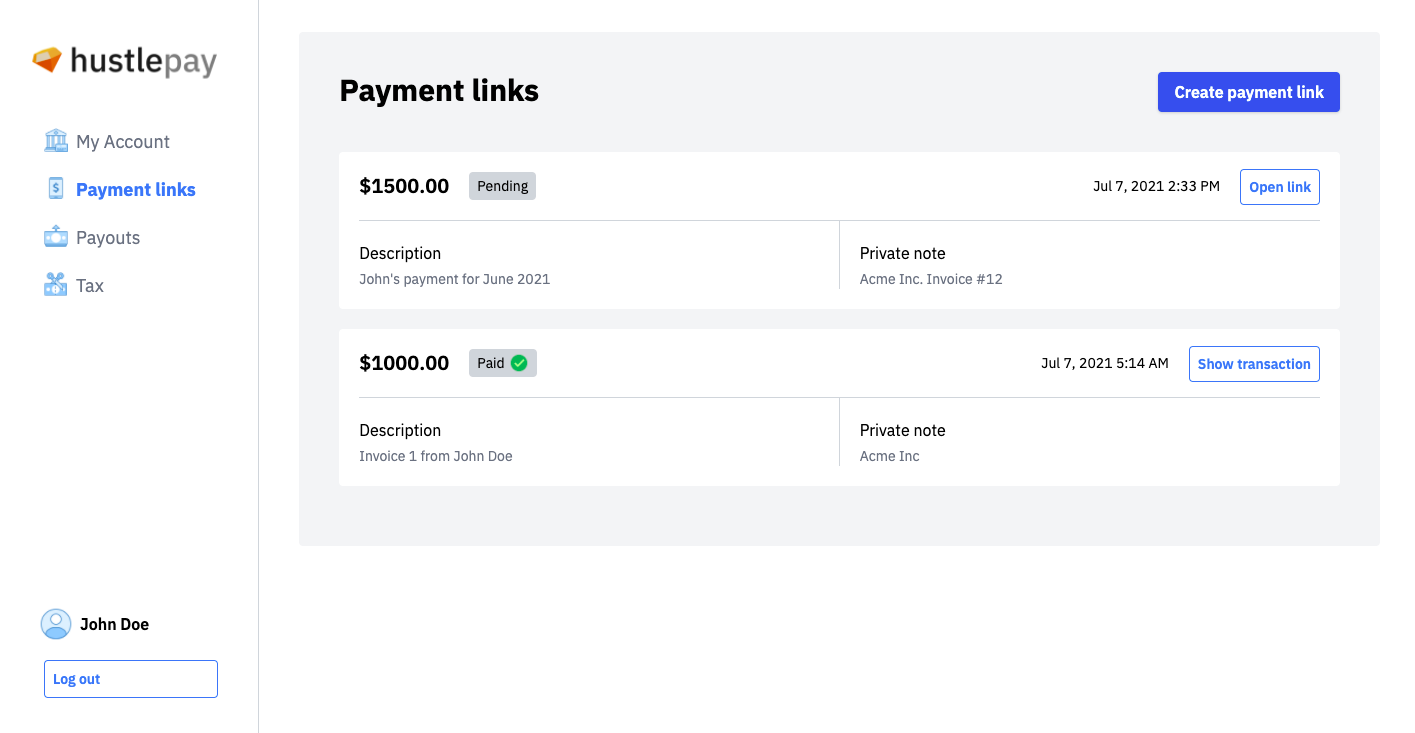This screenshot has height=733, width=1415.
Task: Open the My Account menu item
Action: [x=122, y=142]
